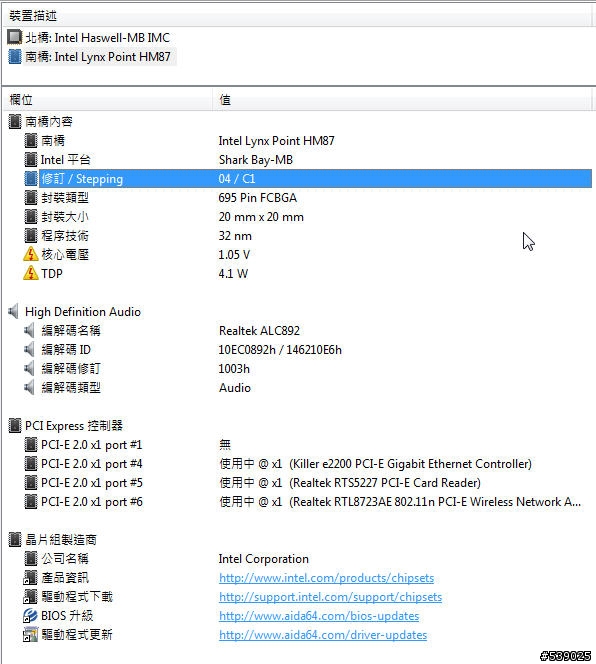Click the value Realtek ALC892
Screen dimensions: 596x664
(259, 331)
